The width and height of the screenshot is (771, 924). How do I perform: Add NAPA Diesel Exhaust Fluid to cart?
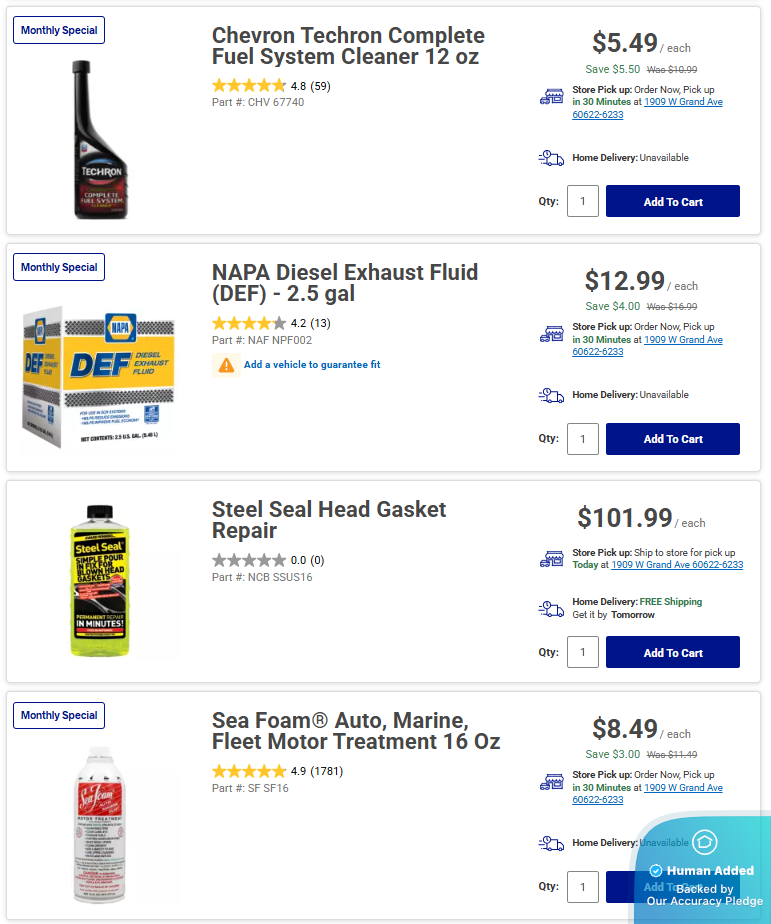point(672,438)
